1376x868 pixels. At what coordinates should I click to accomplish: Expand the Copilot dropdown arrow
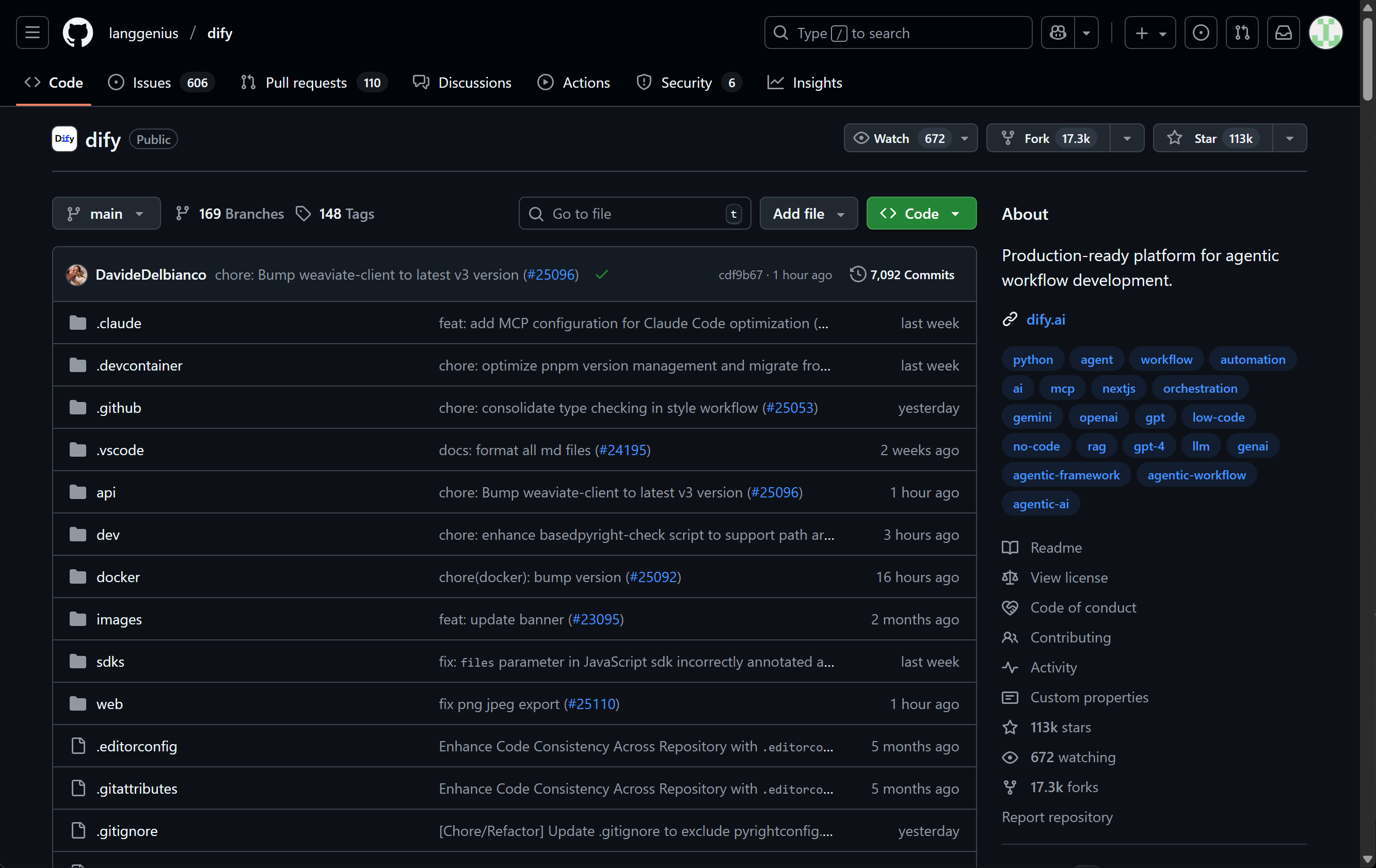[1086, 33]
